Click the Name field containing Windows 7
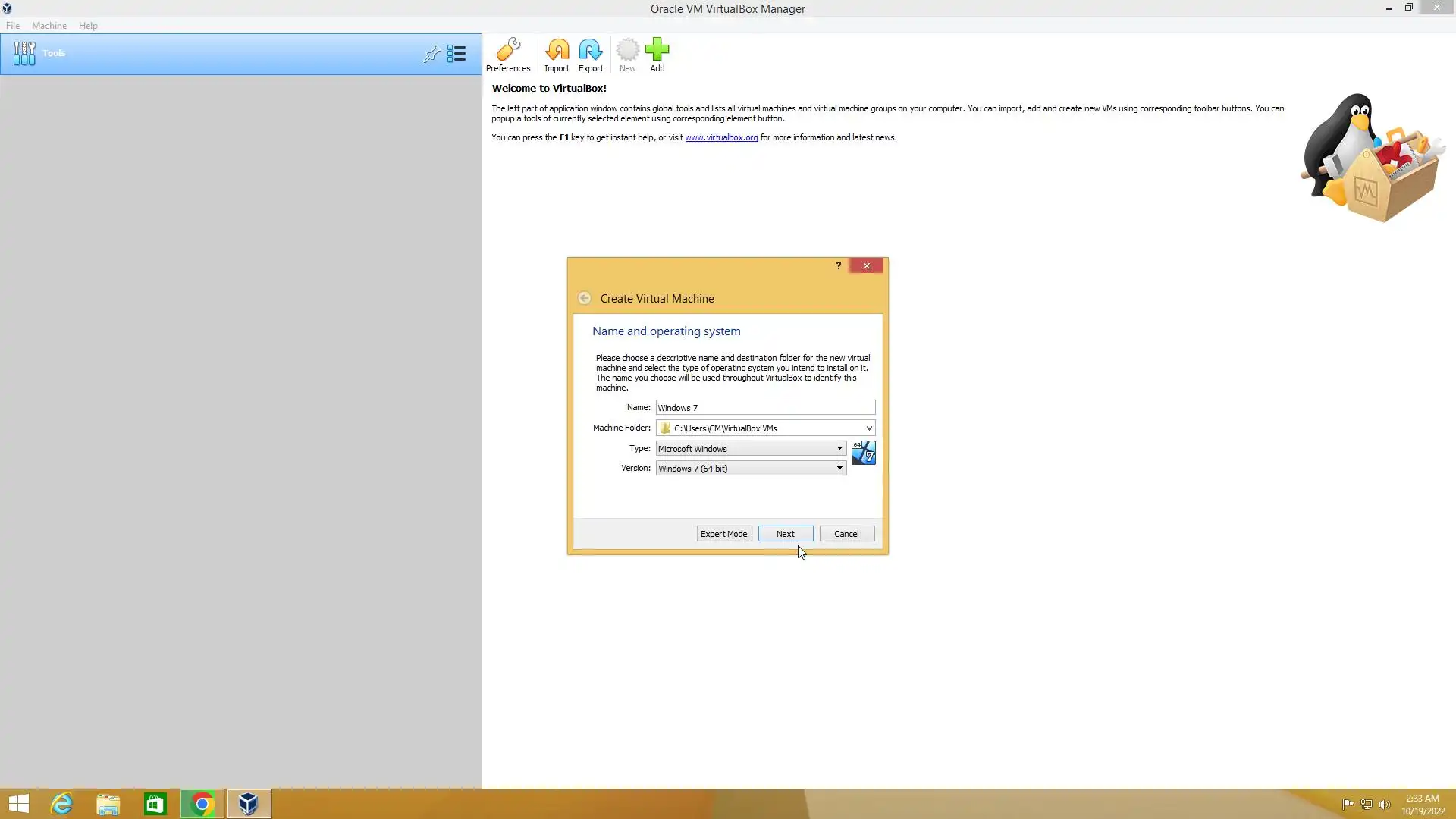Screen dimensions: 1456x819 (x=764, y=408)
